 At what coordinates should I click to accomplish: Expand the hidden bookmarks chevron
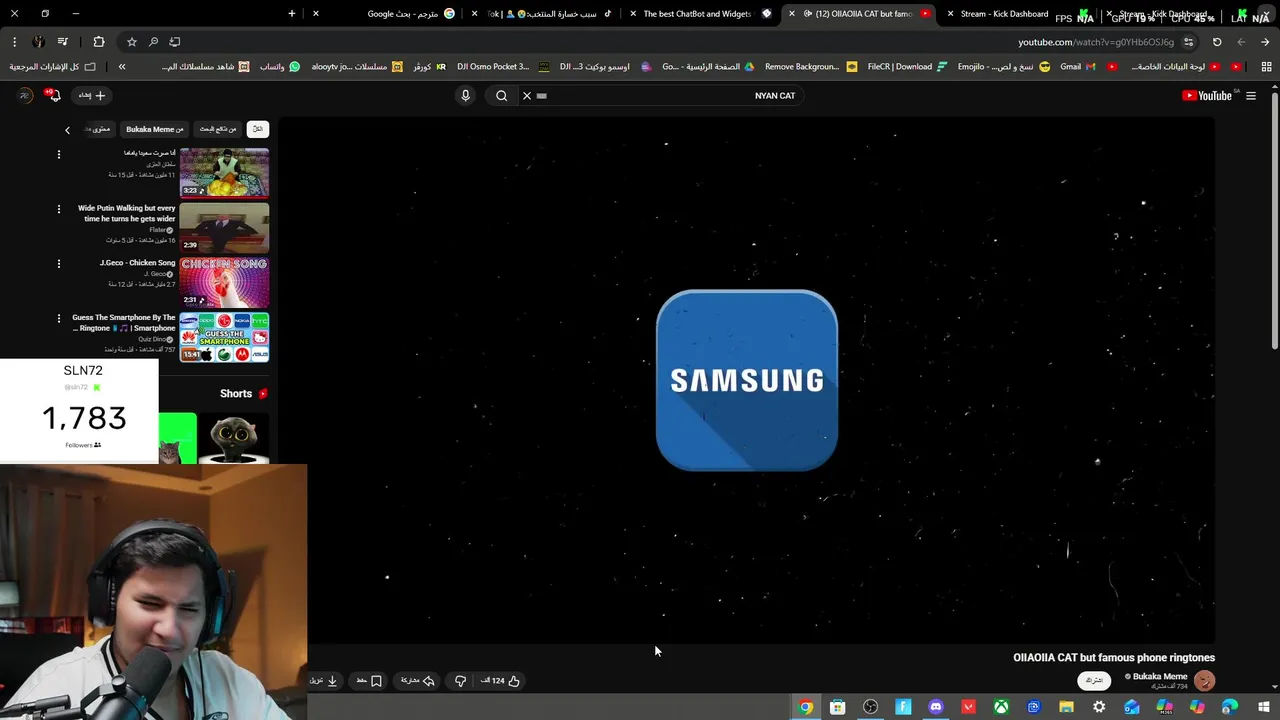(122, 67)
